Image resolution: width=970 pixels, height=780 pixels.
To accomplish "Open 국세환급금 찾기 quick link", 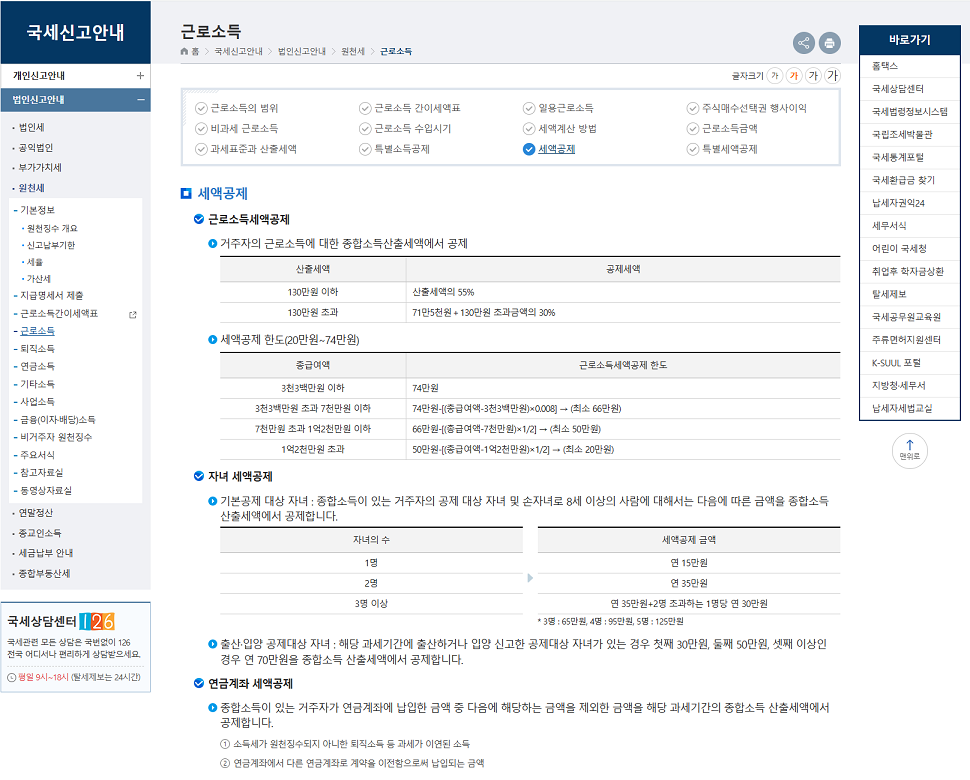I will point(903,180).
